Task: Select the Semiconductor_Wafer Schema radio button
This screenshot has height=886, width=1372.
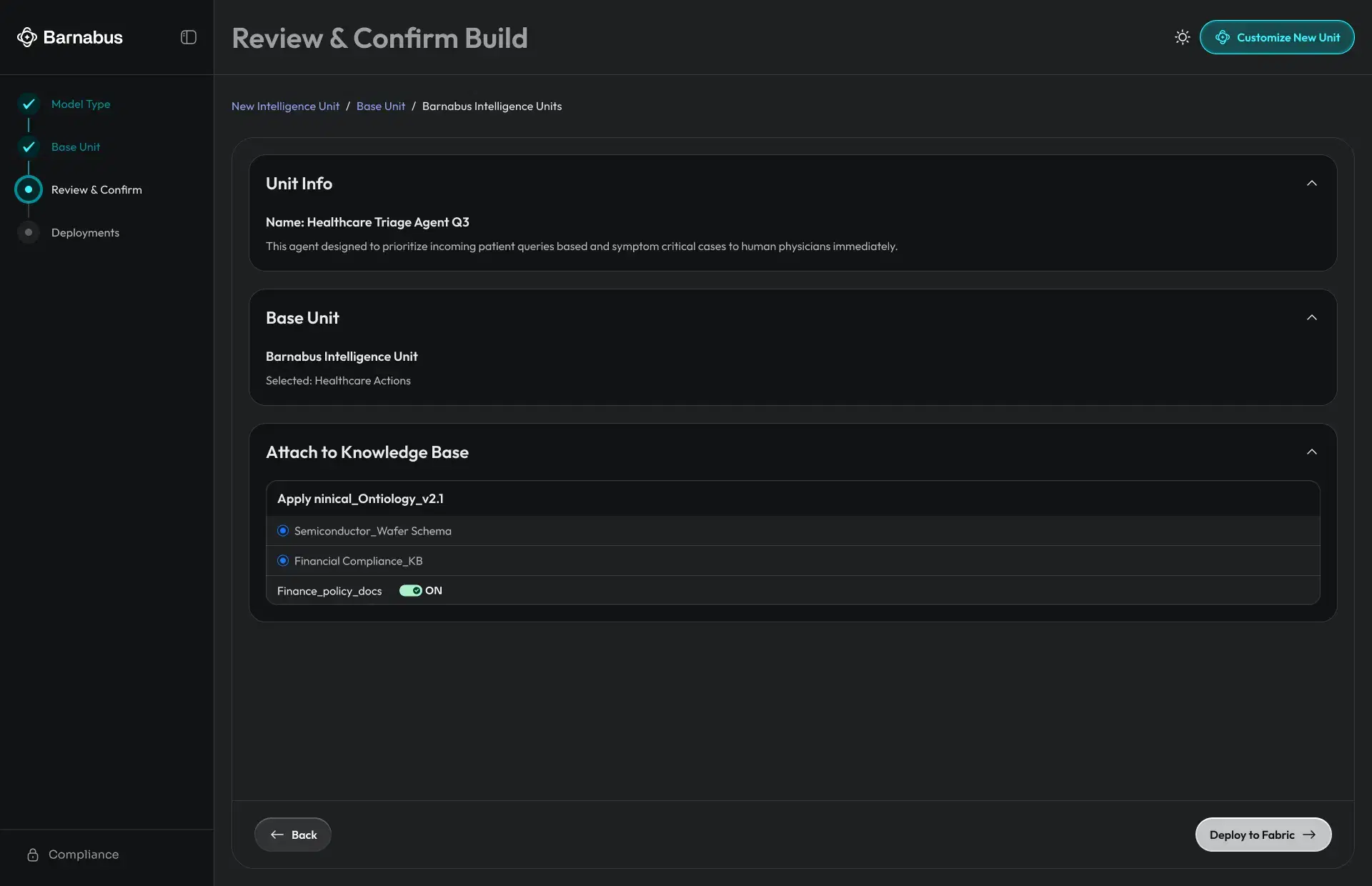Action: click(x=282, y=530)
